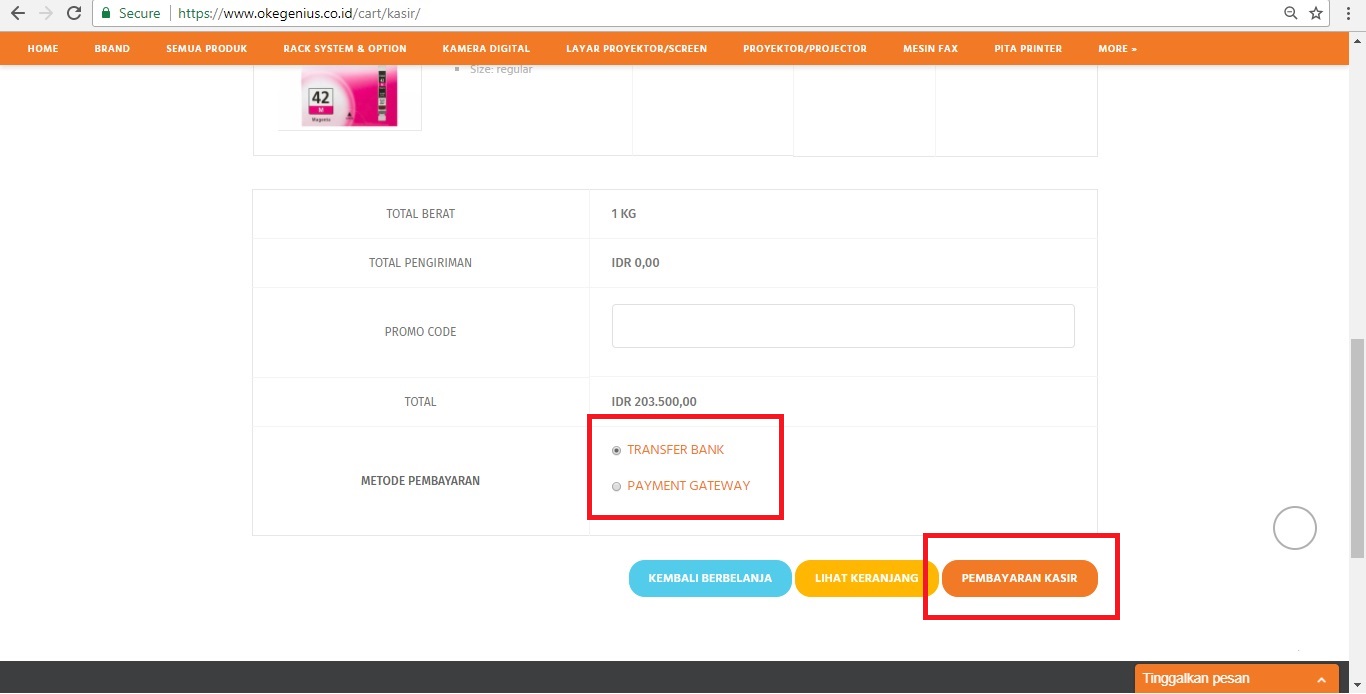1366x694 pixels.
Task: Click the zoom magnifier icon in address bar
Action: (1290, 14)
